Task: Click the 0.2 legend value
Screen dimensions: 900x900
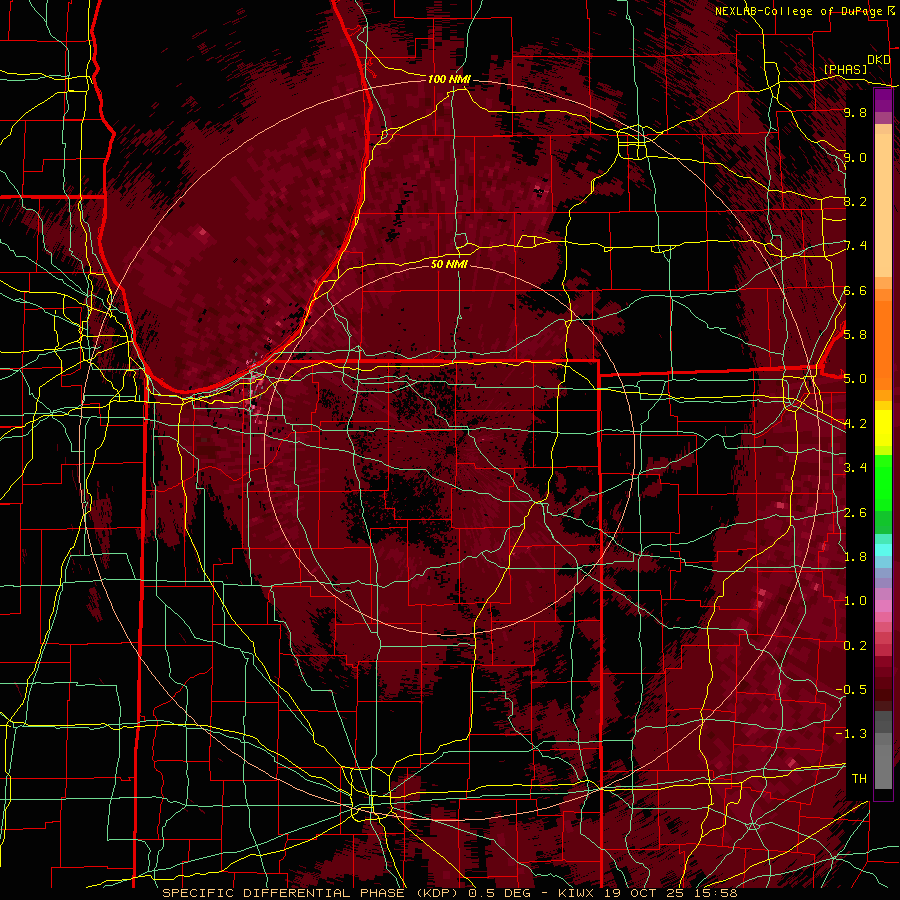Action: point(855,646)
